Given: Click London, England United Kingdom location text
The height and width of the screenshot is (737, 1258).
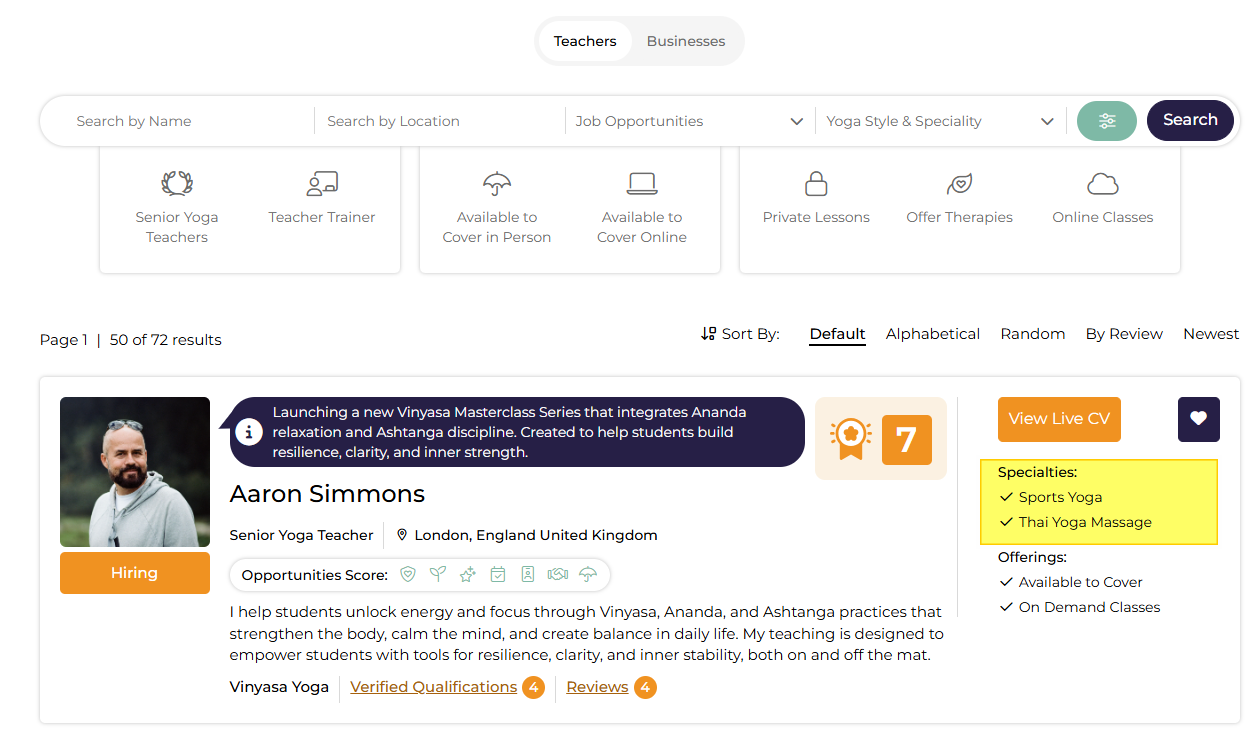Looking at the screenshot, I should [536, 535].
